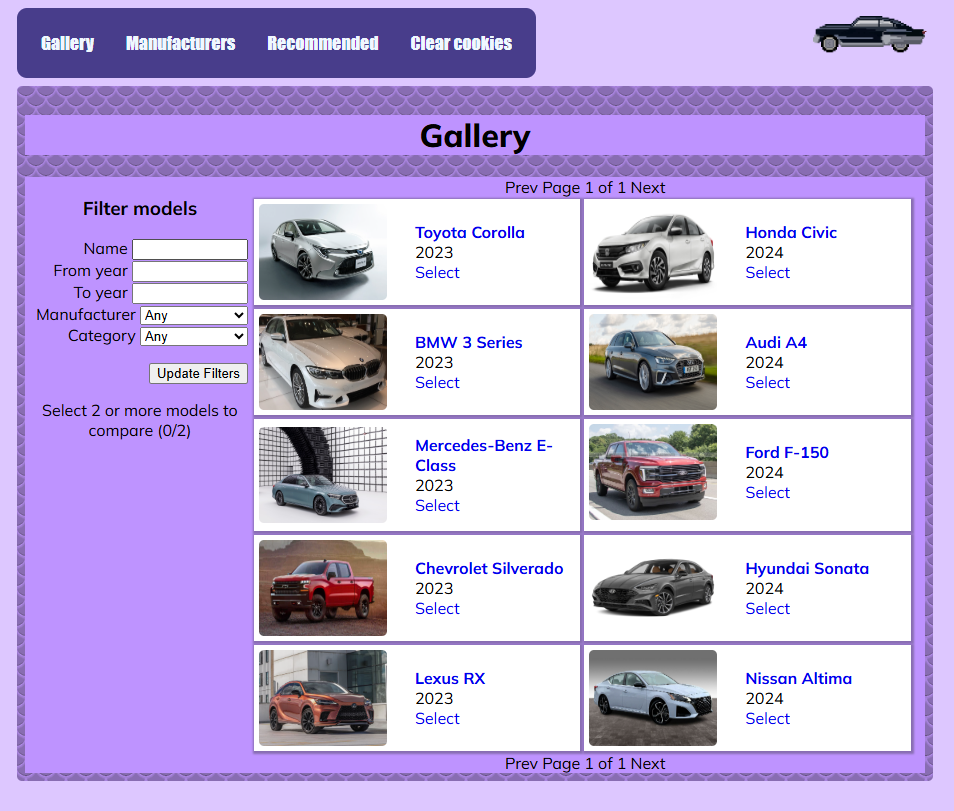Image resolution: width=954 pixels, height=811 pixels.
Task: Click Clear cookies in the navigation bar
Action: click(461, 43)
